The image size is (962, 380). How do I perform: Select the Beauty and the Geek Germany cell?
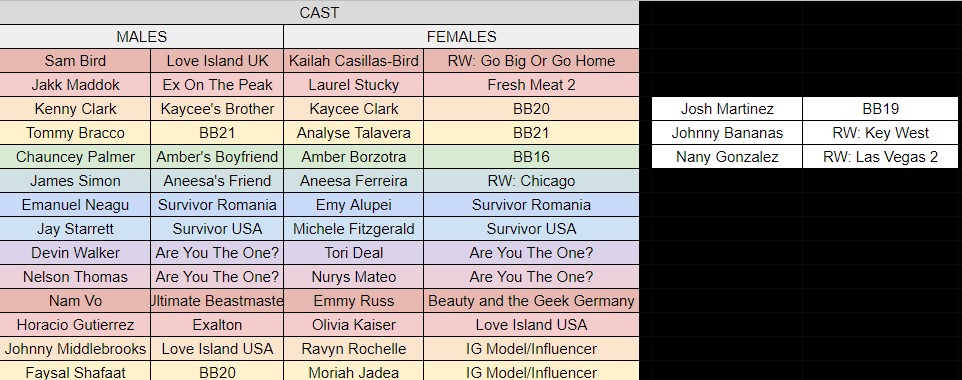[531, 301]
